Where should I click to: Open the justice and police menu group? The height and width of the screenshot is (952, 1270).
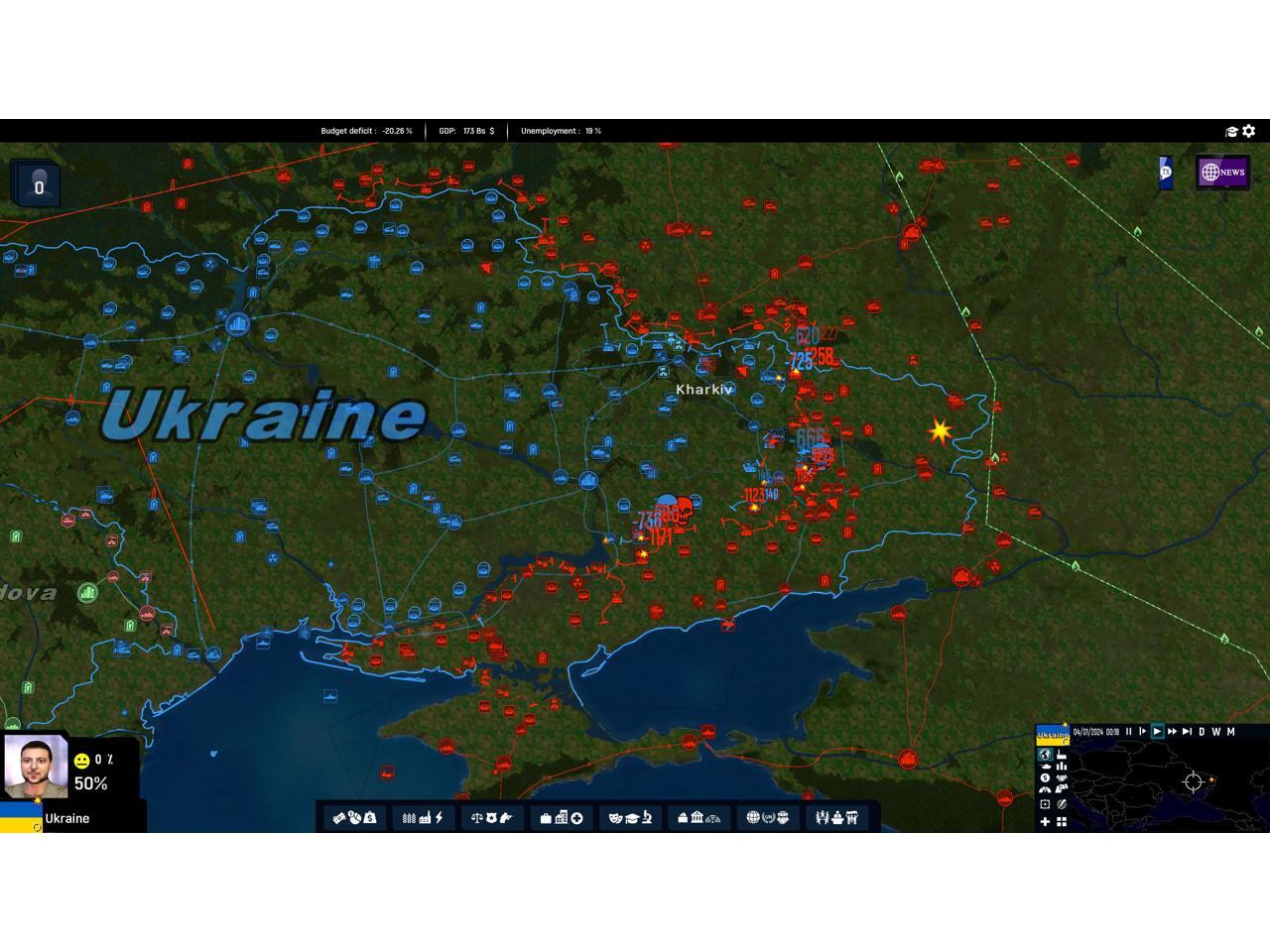click(x=491, y=817)
